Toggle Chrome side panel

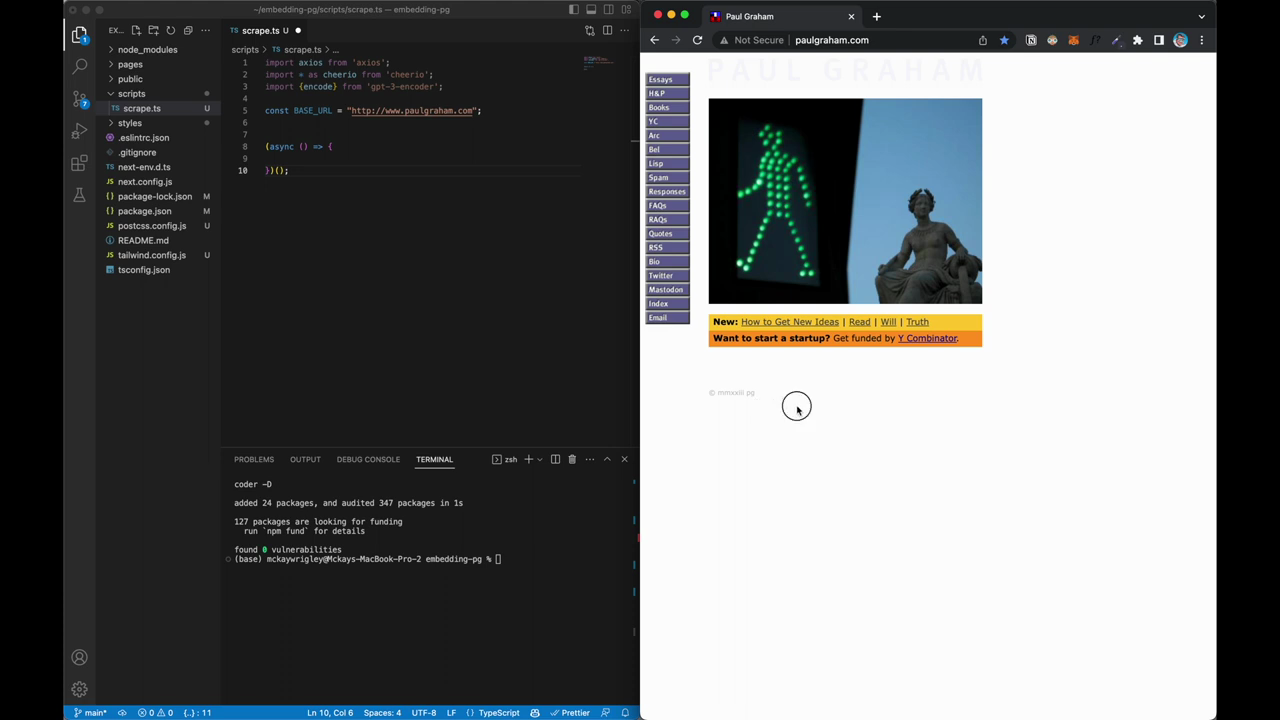pyautogui.click(x=1158, y=40)
